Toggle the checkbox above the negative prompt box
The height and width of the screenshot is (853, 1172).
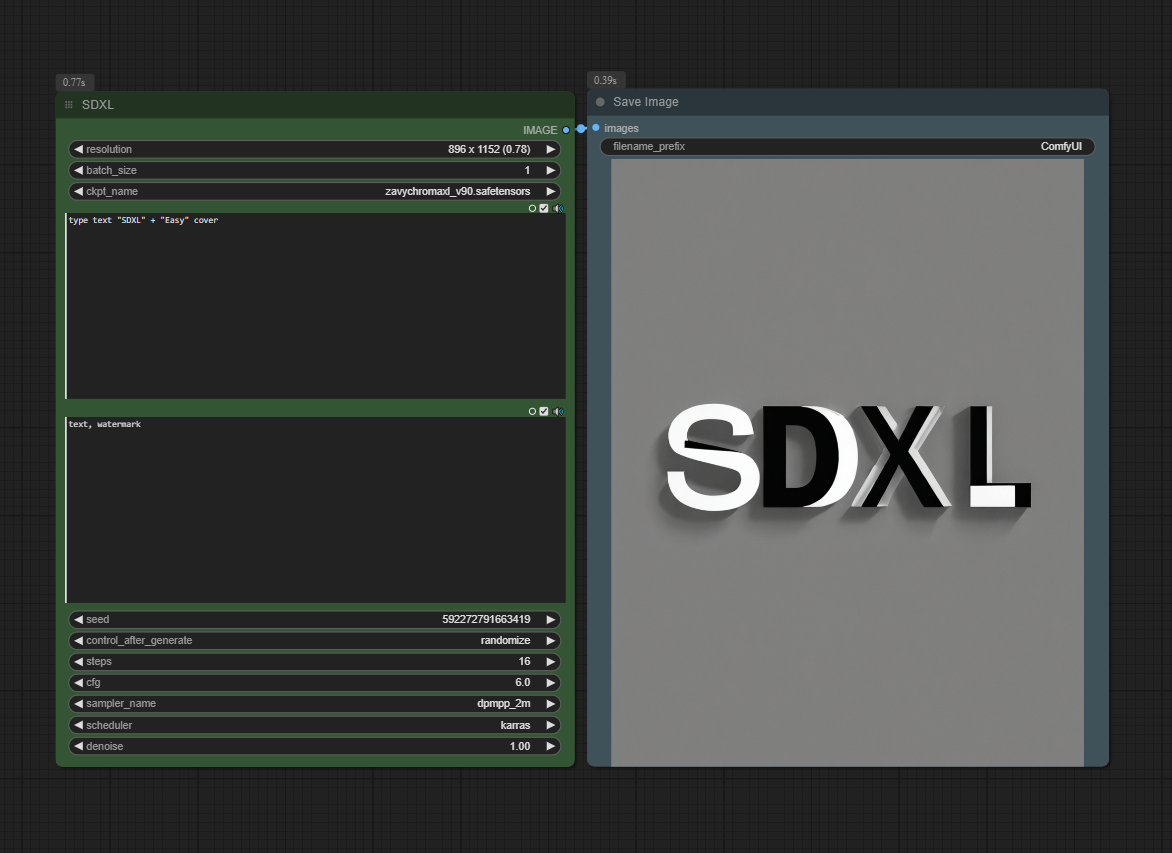(544, 411)
